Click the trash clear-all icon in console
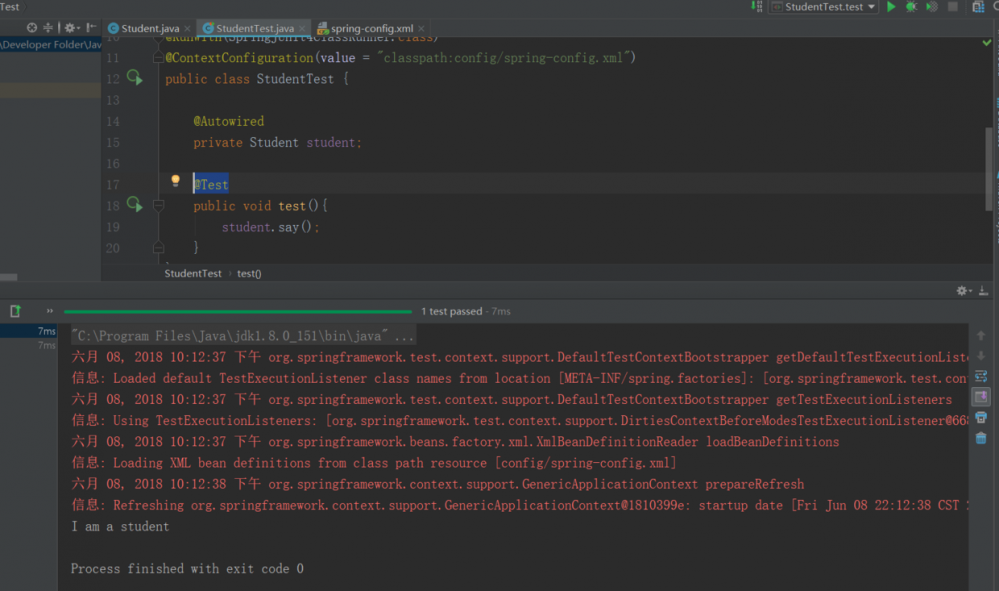Screen dimensions: 999x591 coord(981,437)
